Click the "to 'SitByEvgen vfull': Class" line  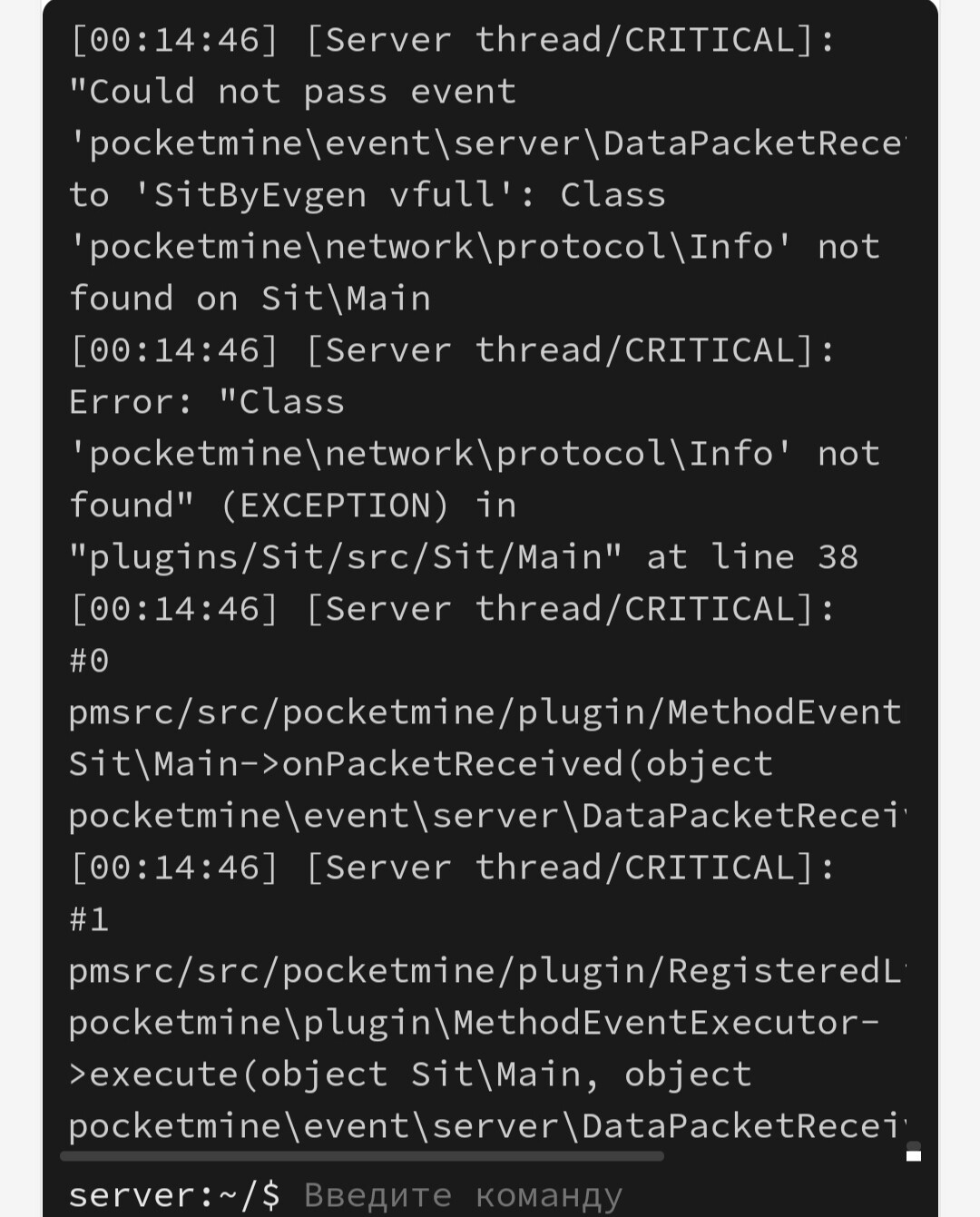point(367,195)
